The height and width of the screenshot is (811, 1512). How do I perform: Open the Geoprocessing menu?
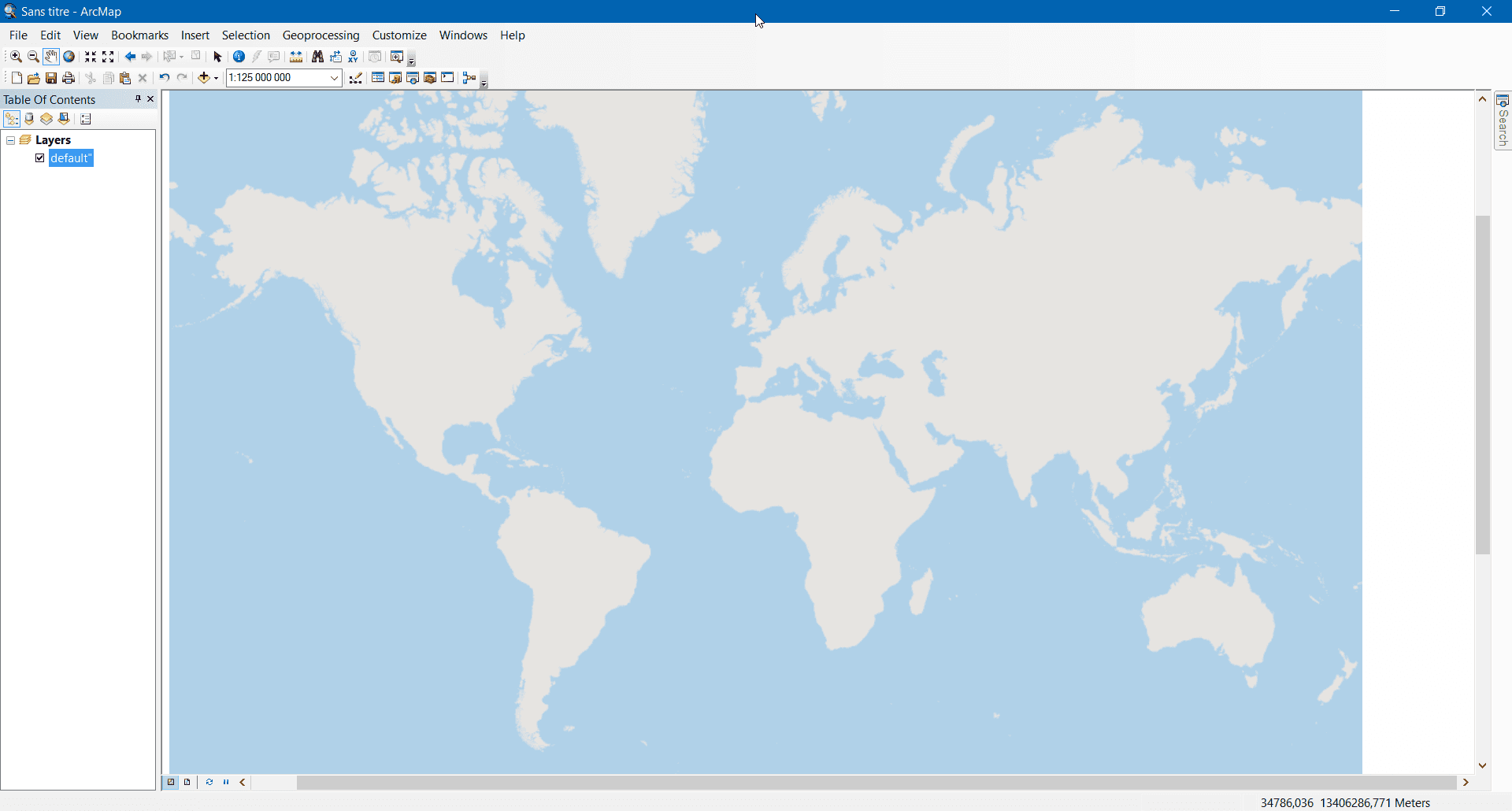(321, 35)
